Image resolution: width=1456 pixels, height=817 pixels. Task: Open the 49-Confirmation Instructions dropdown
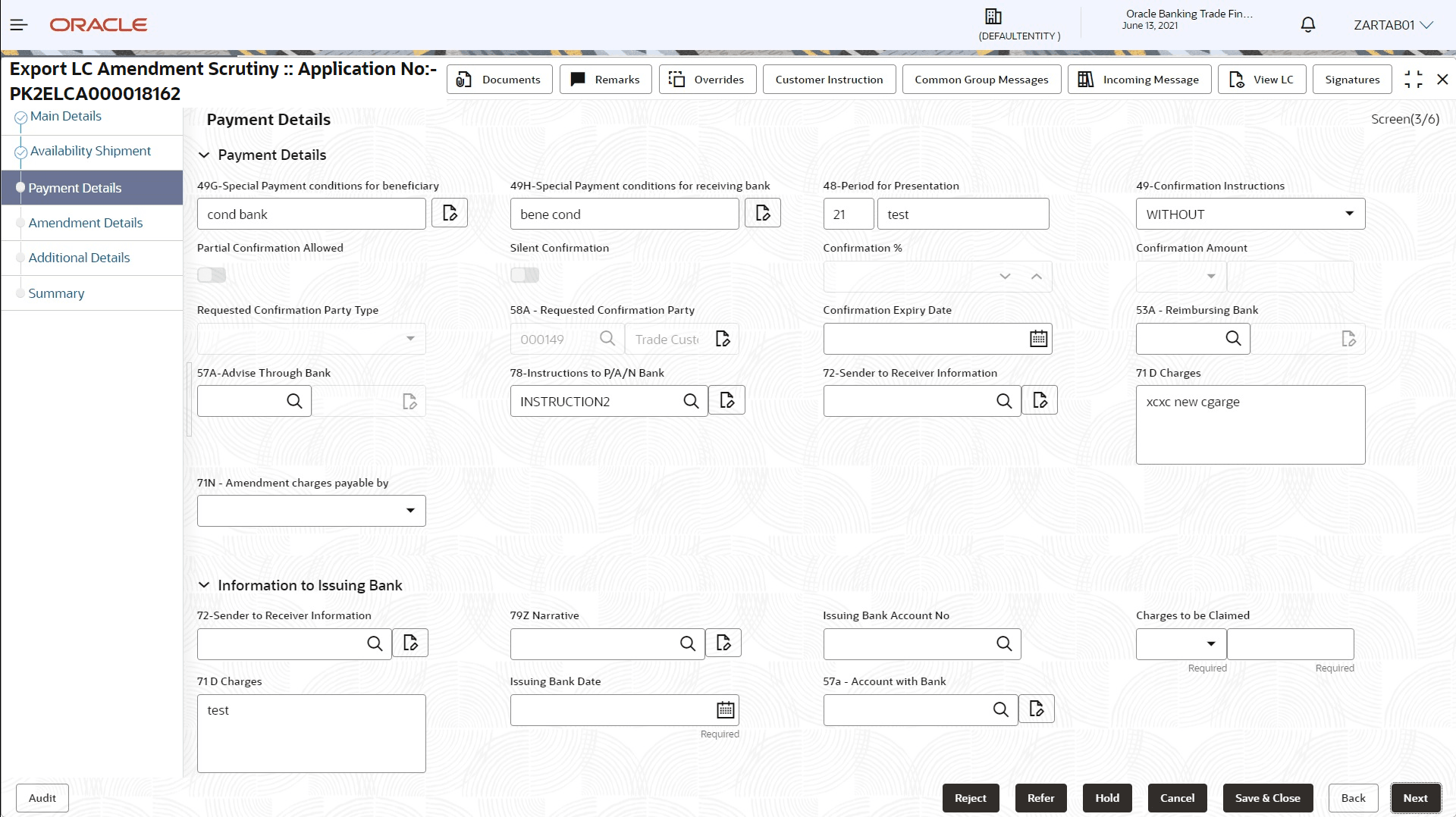pyautogui.click(x=1349, y=214)
